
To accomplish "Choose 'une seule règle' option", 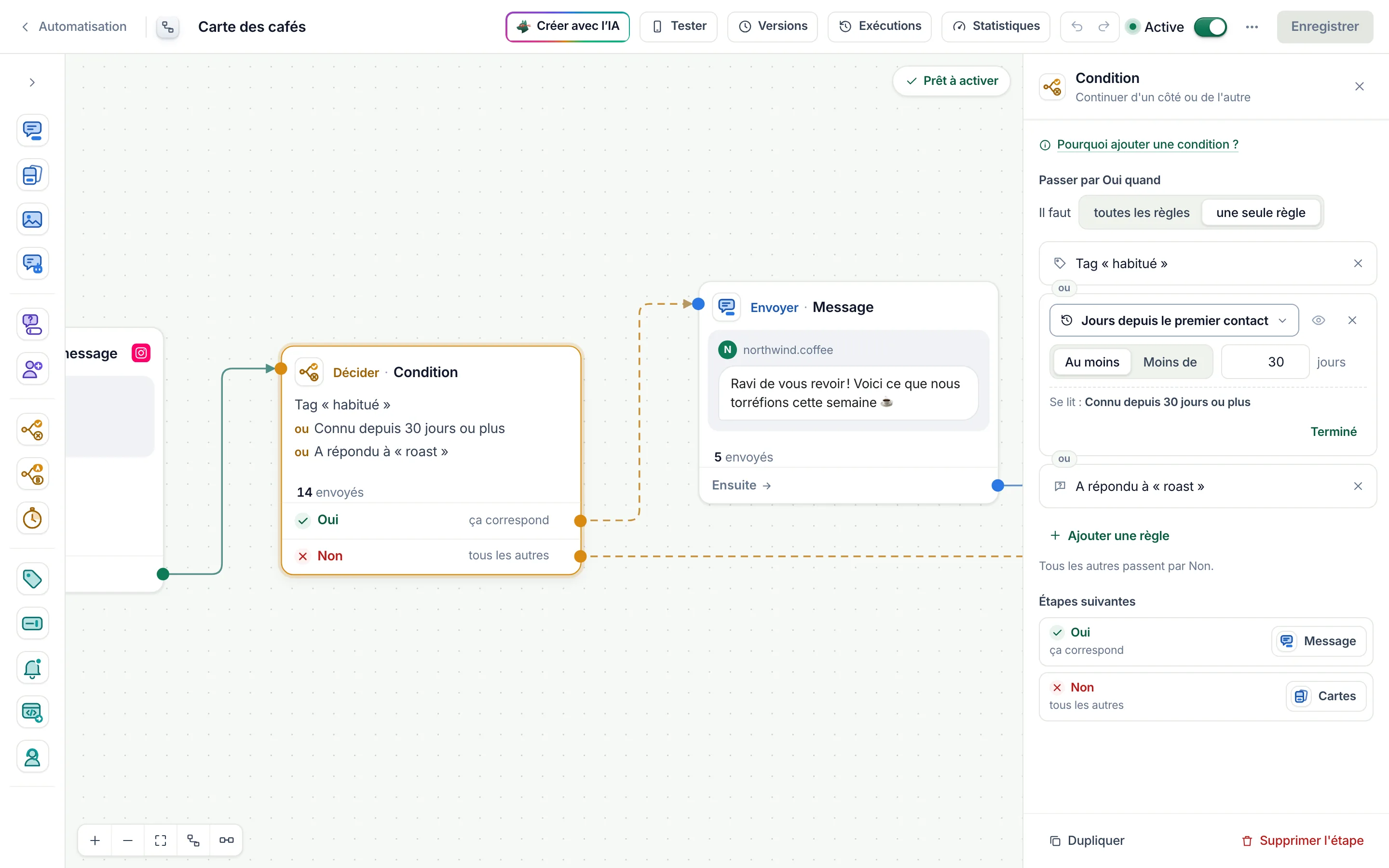I will pos(1260,212).
